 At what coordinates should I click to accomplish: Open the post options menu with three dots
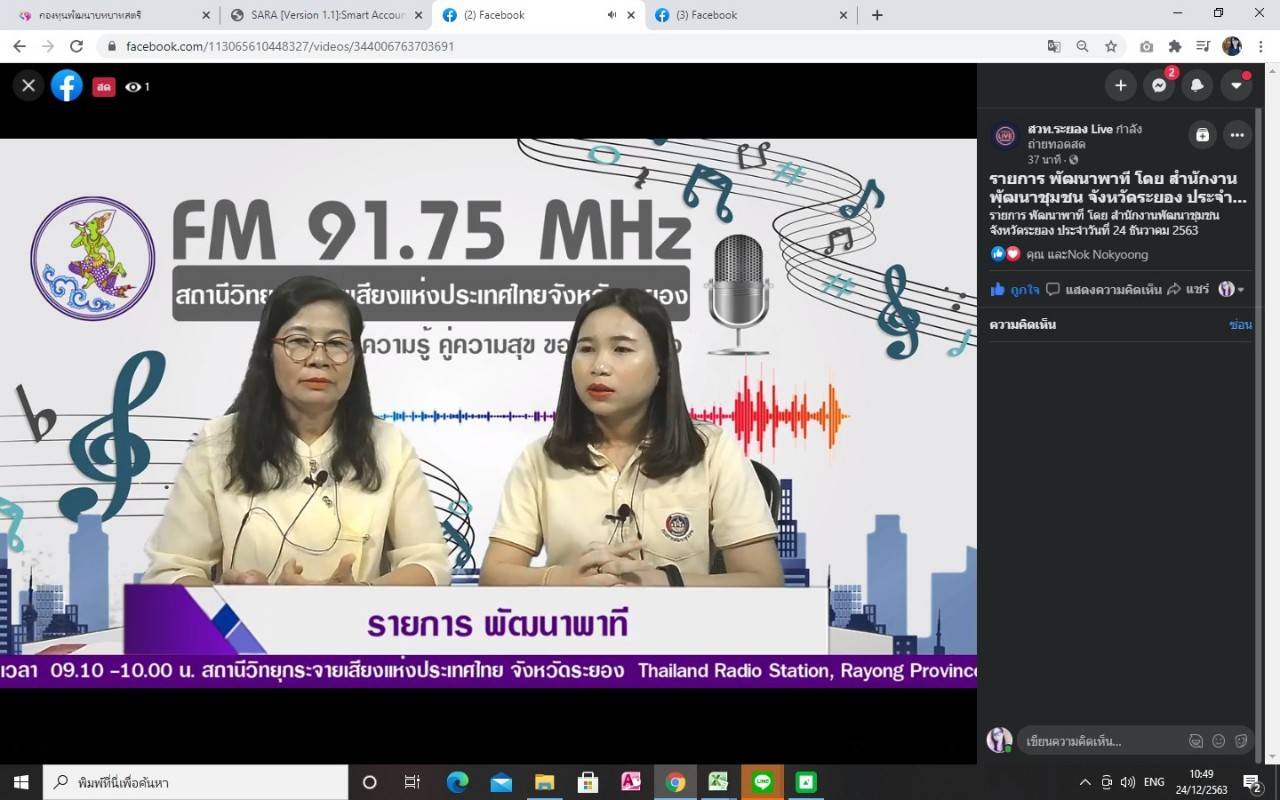click(1237, 135)
